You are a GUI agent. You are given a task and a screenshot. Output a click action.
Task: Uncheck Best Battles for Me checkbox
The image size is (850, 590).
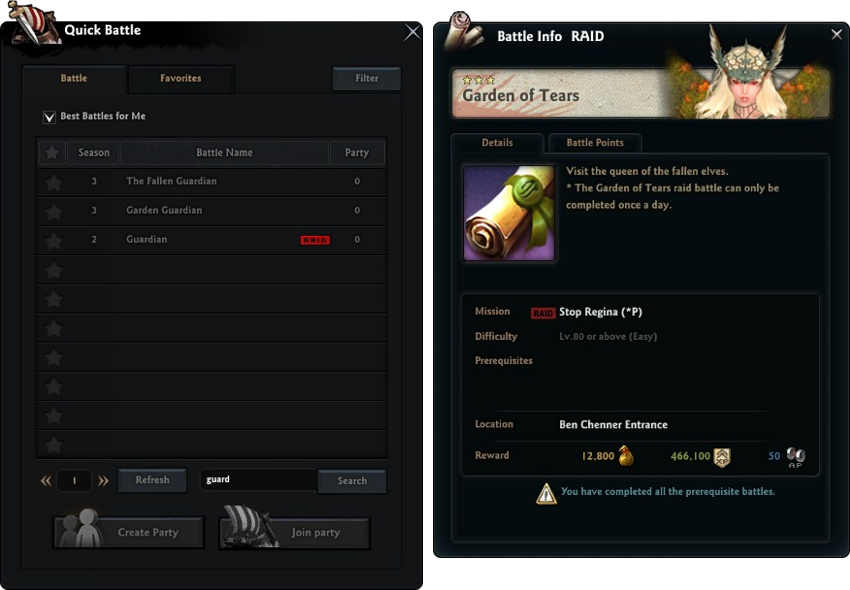coord(49,117)
